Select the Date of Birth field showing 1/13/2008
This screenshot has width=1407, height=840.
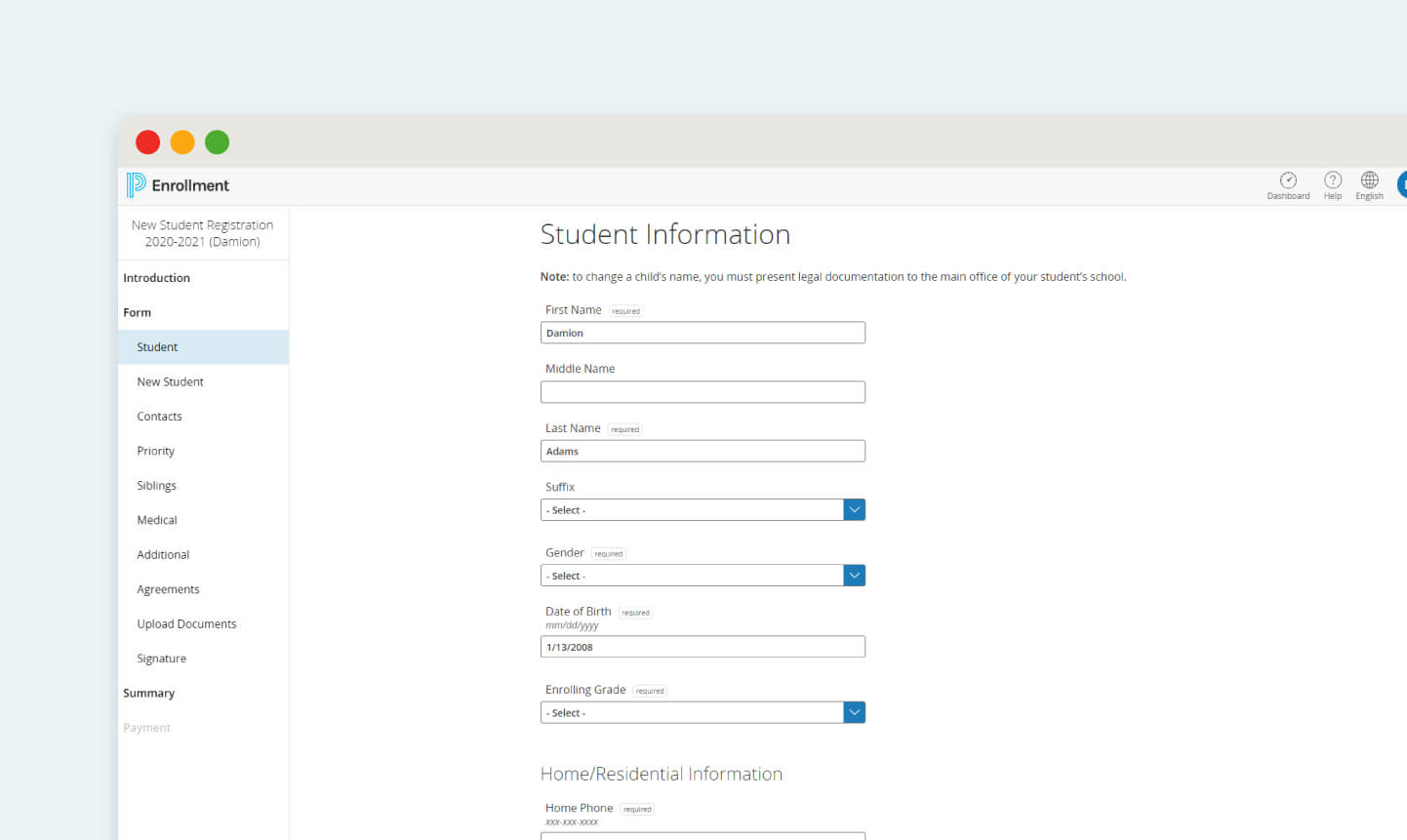[x=703, y=646]
